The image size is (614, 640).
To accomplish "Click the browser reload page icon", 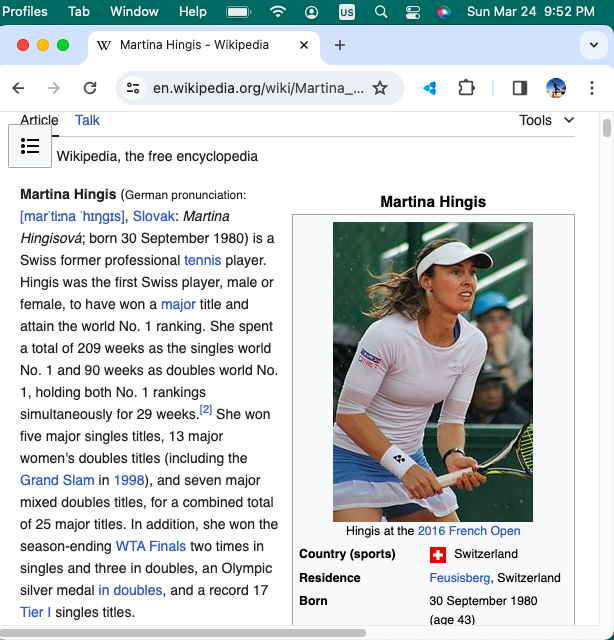I will (90, 88).
